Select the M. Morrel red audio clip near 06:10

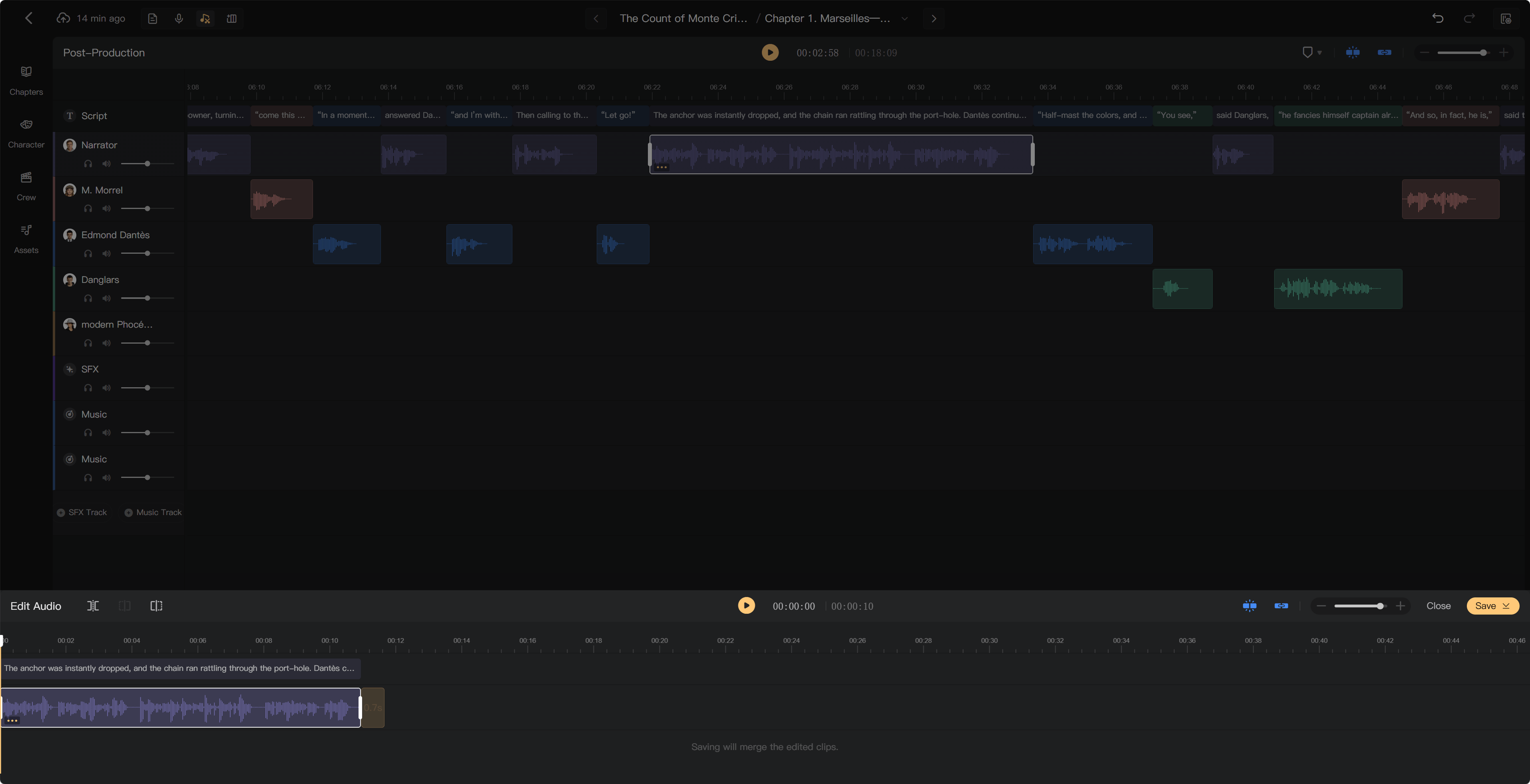coord(281,199)
